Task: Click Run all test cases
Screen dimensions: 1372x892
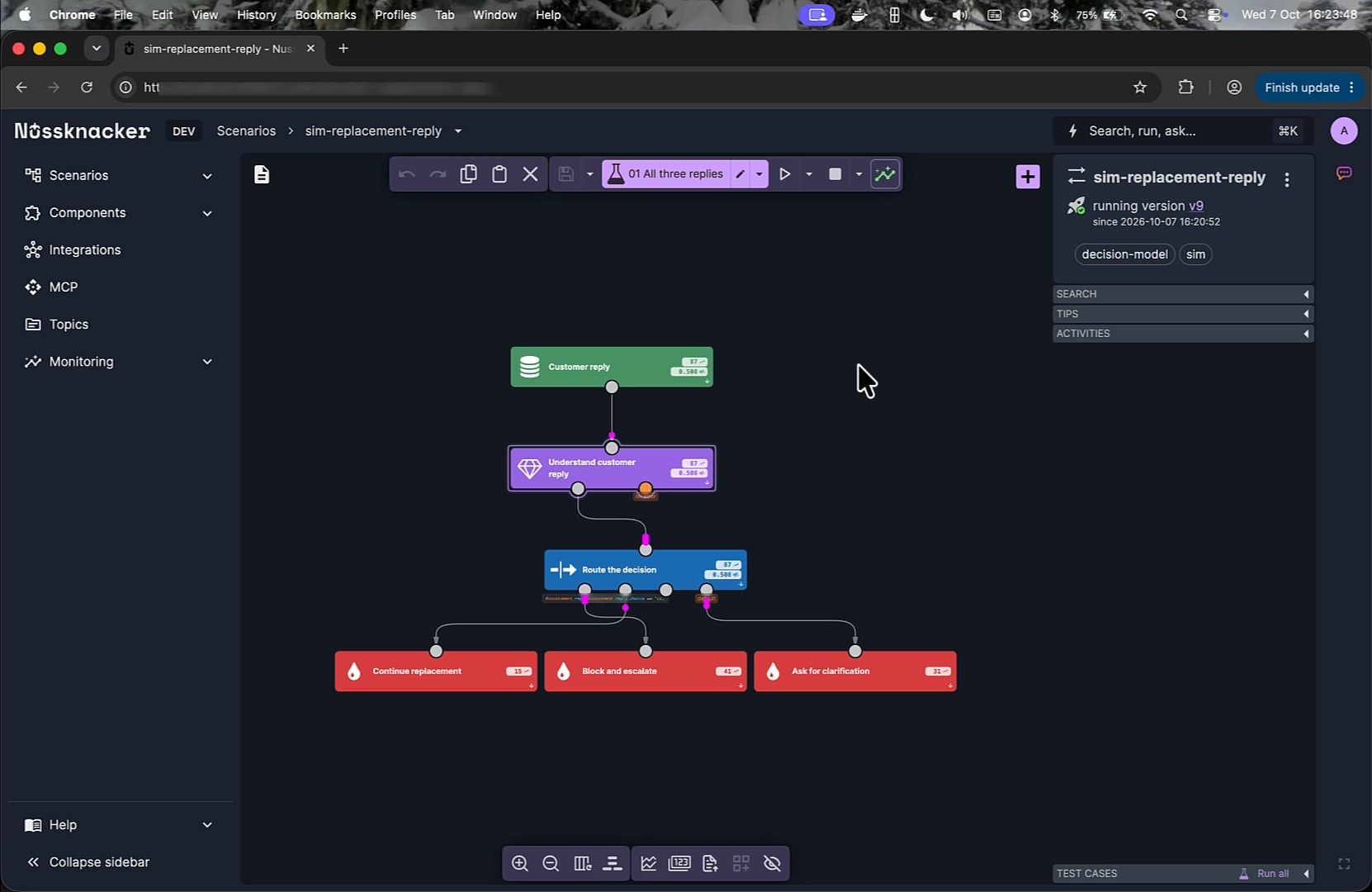Action: tap(1265, 874)
